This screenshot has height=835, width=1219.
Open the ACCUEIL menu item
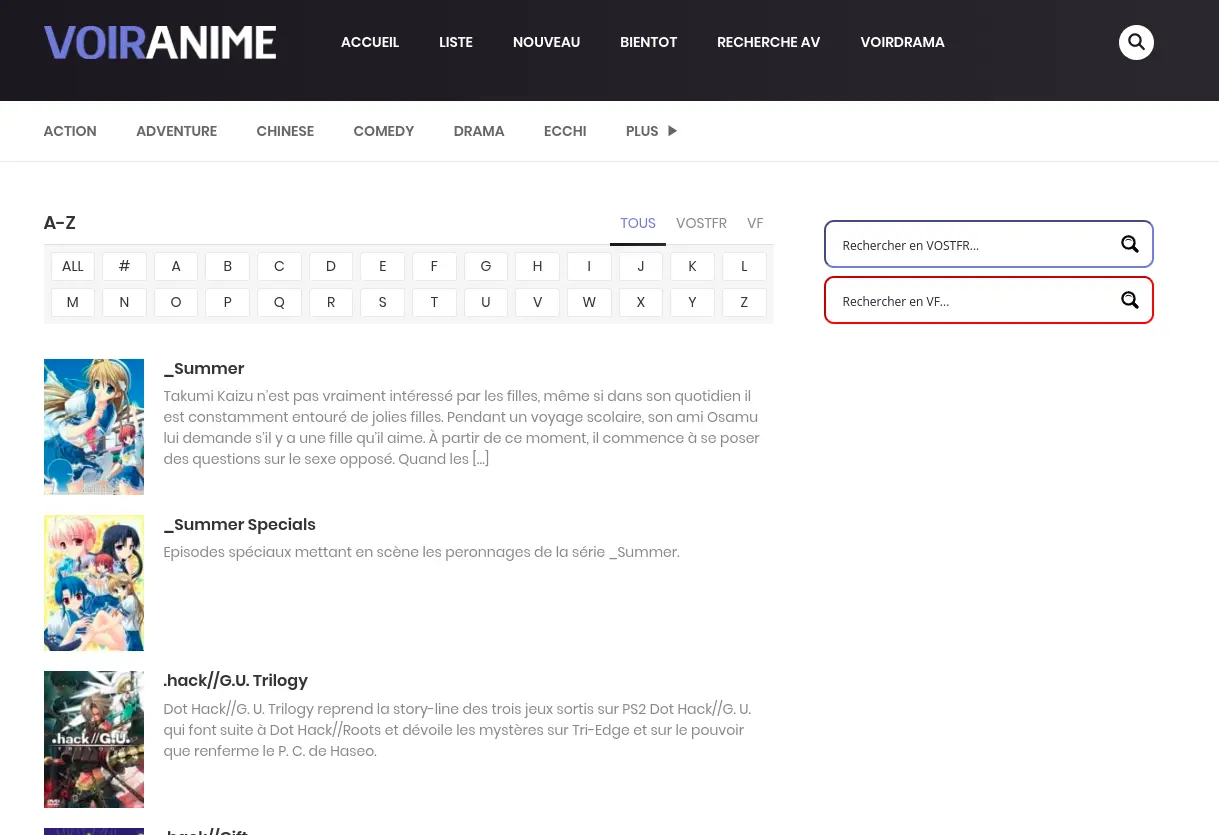(x=369, y=42)
